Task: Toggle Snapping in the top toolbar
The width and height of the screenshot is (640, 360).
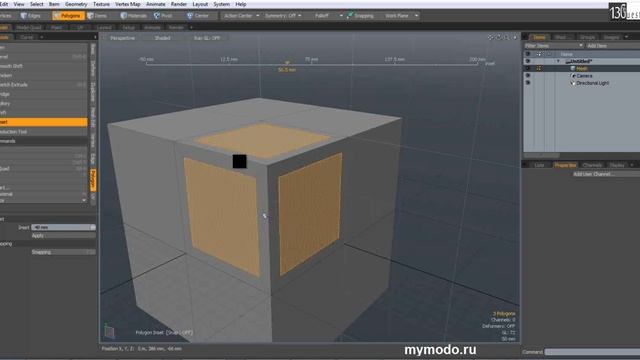Action: [x=360, y=16]
